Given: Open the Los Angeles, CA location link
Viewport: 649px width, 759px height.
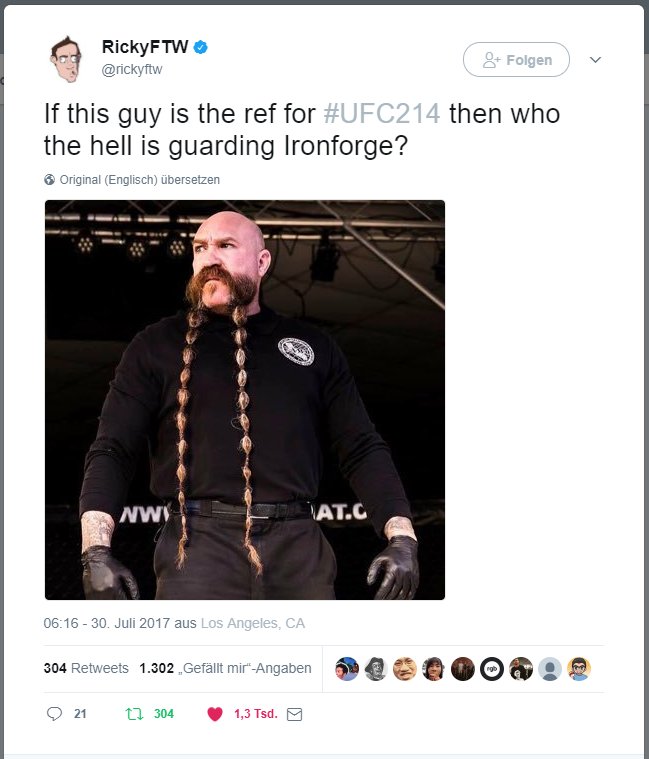Looking at the screenshot, I should coord(253,623).
